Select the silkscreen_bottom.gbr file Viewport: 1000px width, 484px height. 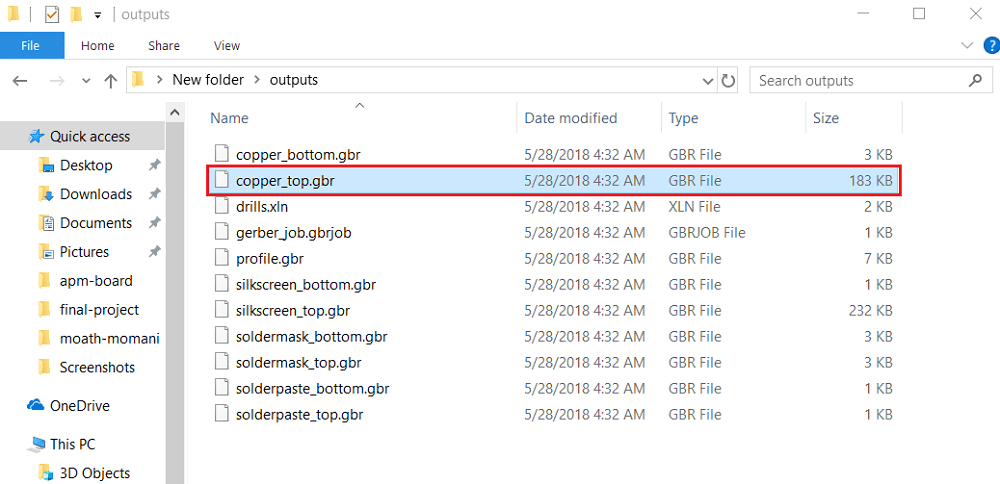[x=553, y=284]
